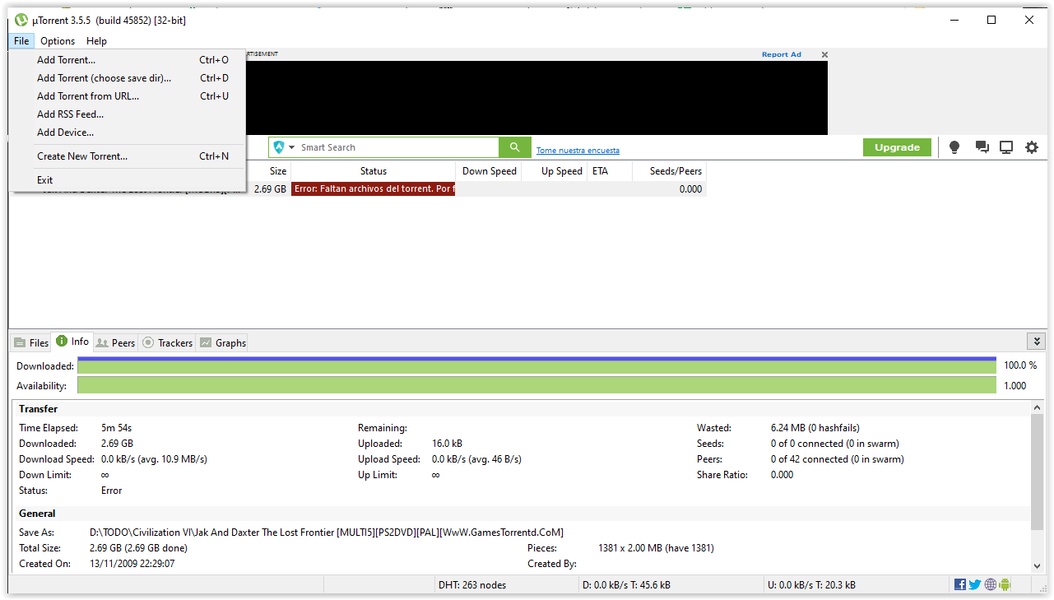Click the Android icon in the status bar
The image size is (1054, 600).
click(1005, 585)
